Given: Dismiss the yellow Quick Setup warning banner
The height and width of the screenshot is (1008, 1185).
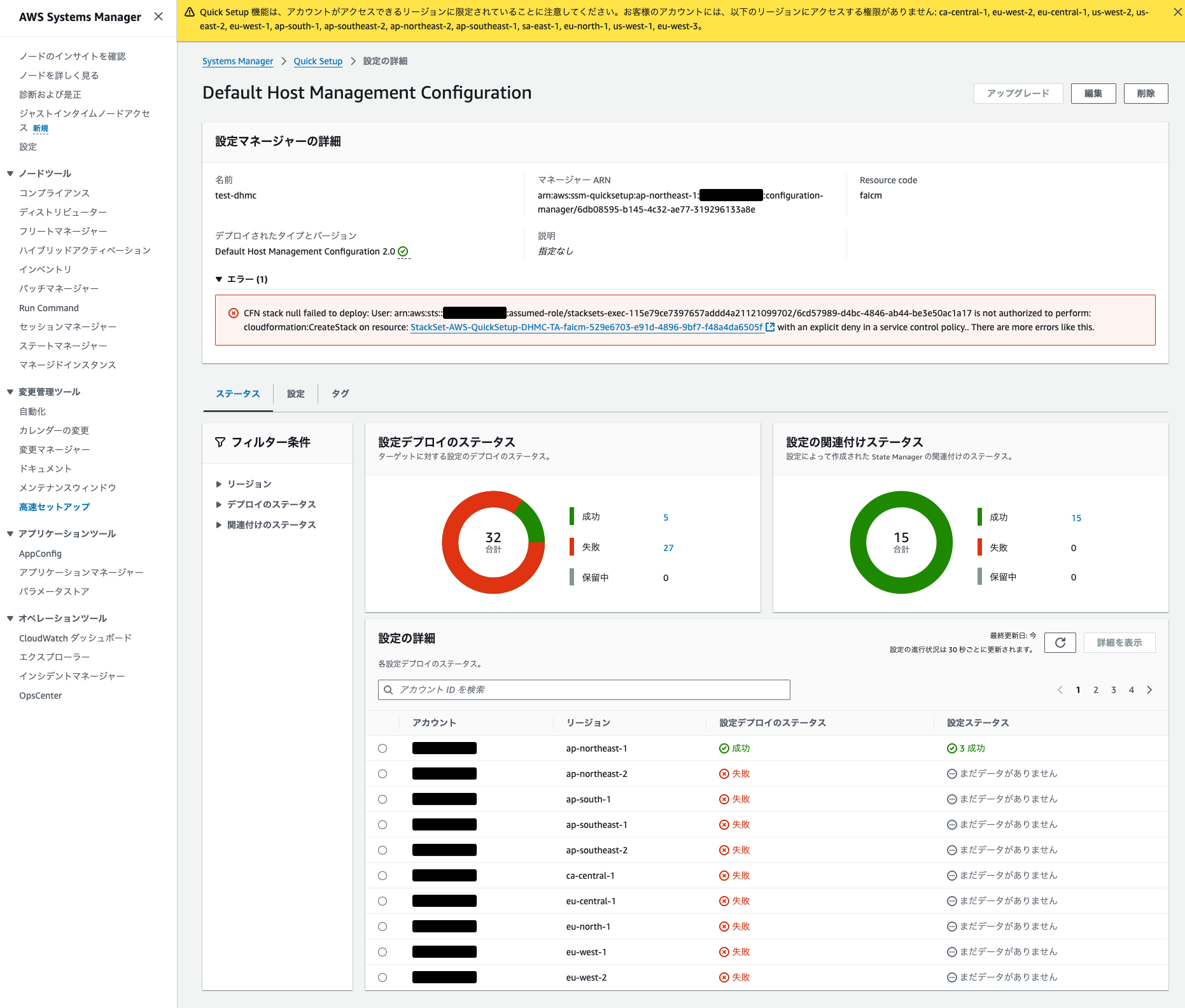Looking at the screenshot, I should 1178,12.
